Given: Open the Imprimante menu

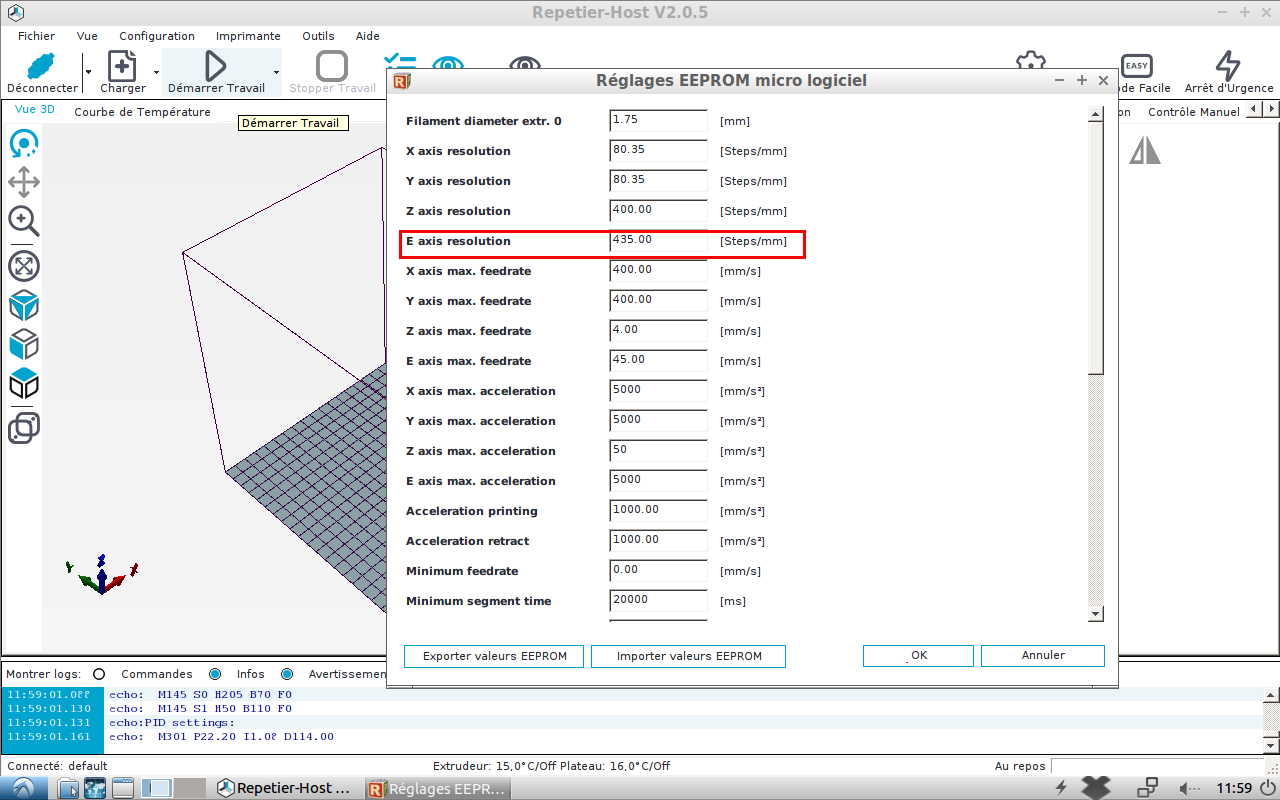Looking at the screenshot, I should coord(248,36).
